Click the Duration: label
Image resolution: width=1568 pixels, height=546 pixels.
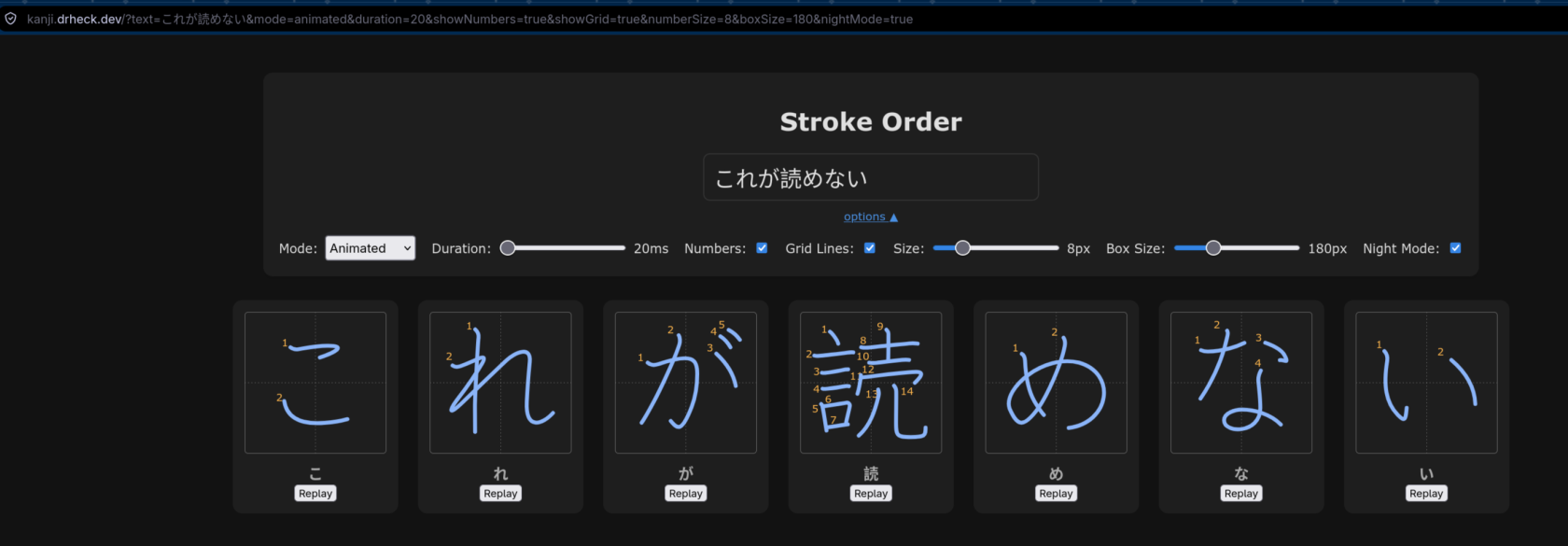[461, 248]
